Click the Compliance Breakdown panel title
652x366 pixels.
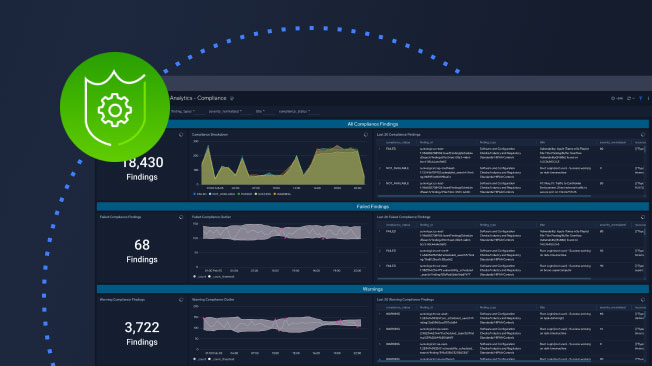210,135
